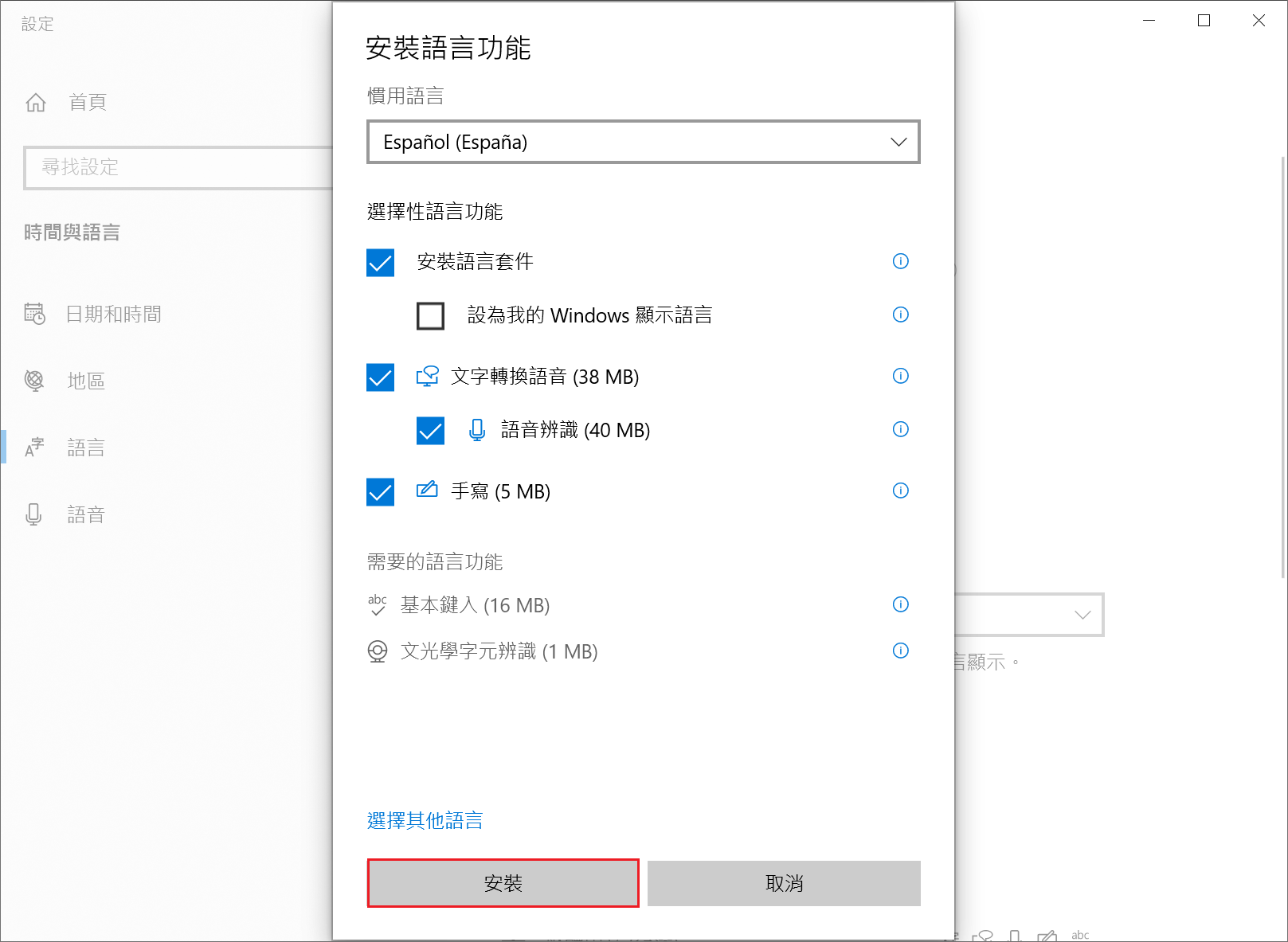
Task: Click 選擇其他語言 link
Action: tap(425, 820)
